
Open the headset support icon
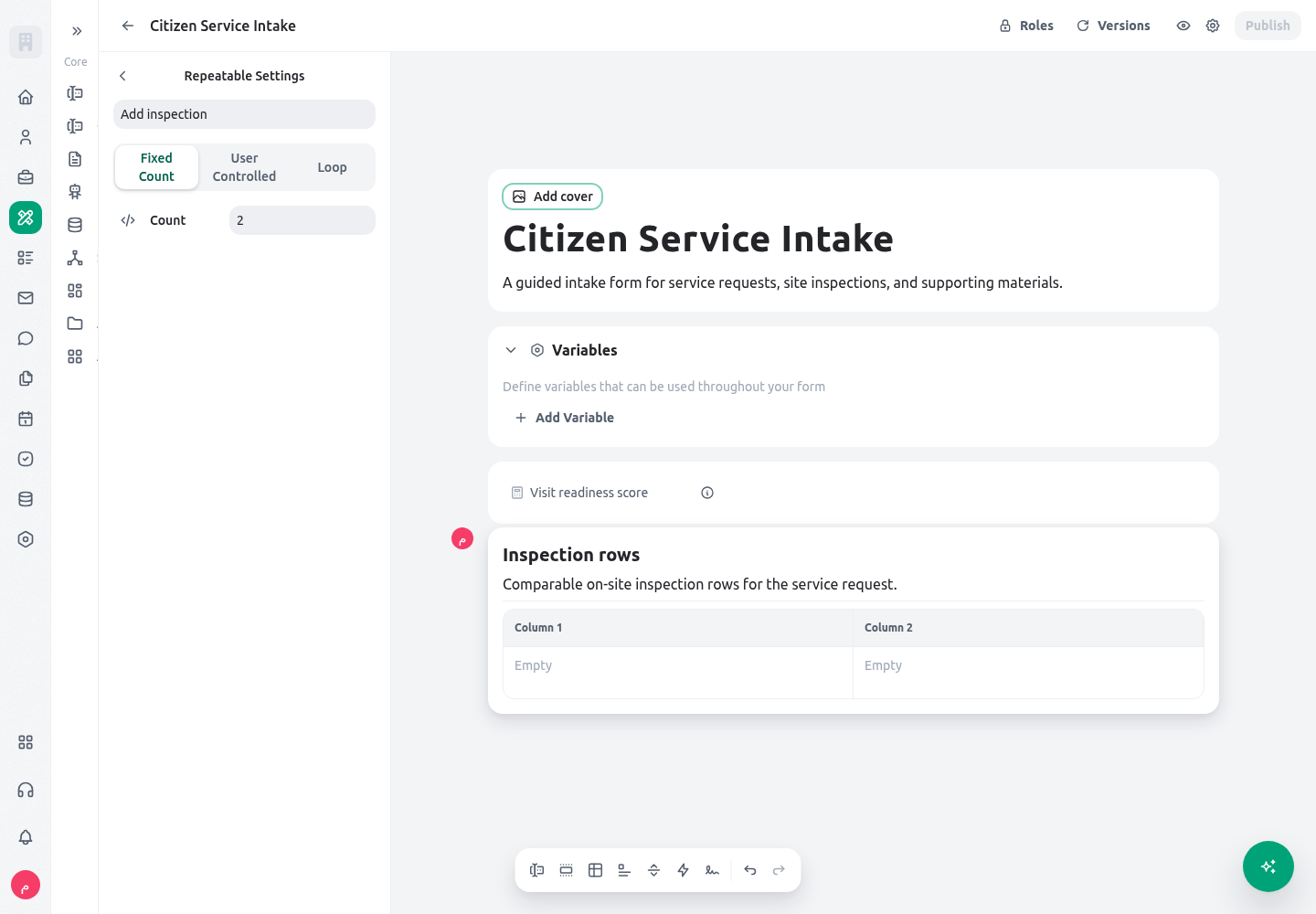tap(26, 790)
